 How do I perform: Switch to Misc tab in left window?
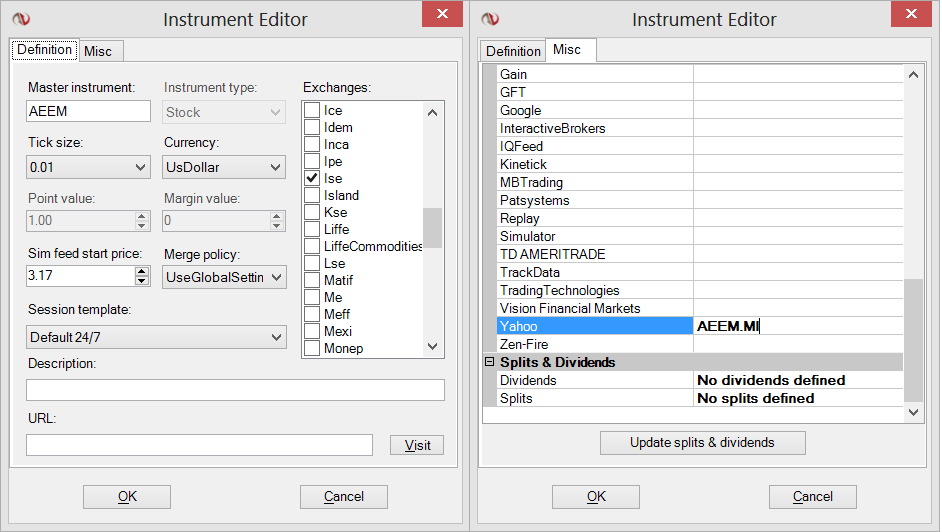tap(98, 51)
